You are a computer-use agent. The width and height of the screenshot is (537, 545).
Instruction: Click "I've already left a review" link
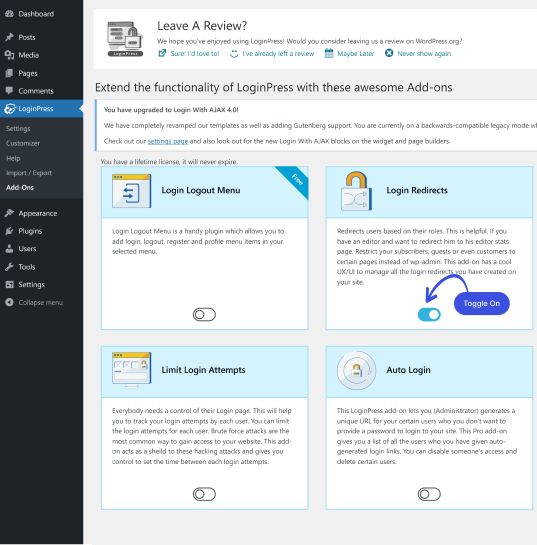[278, 54]
